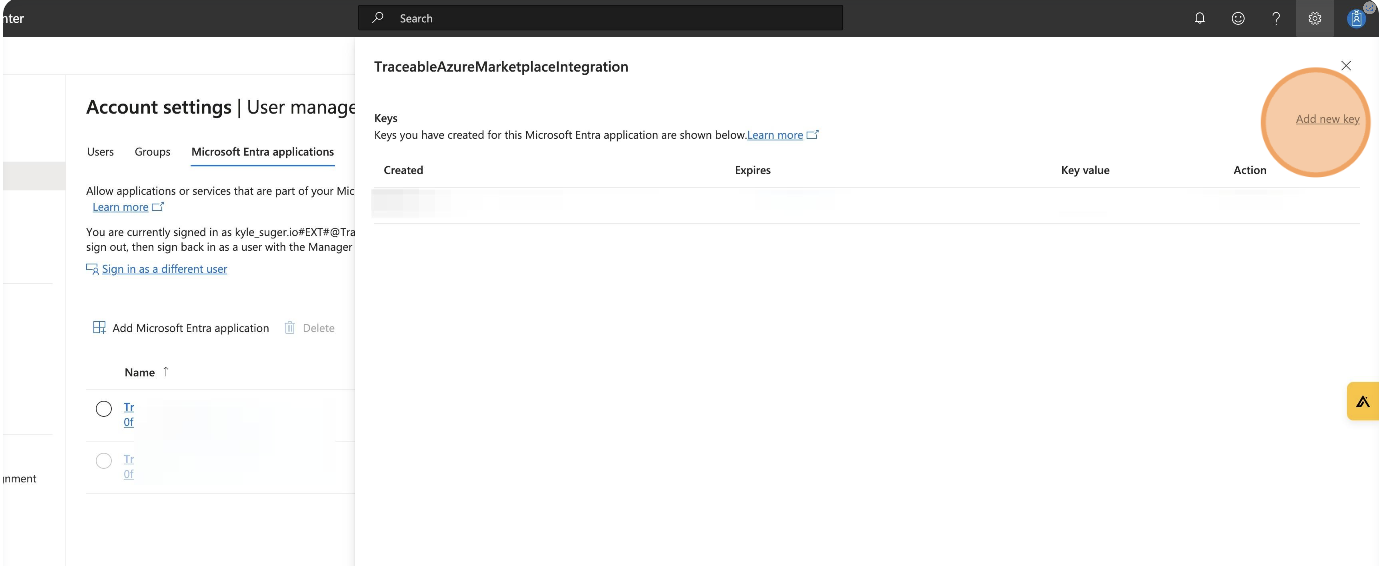Click the search magnifier icon
Screen dimensions: 1380x566
pos(378,18)
